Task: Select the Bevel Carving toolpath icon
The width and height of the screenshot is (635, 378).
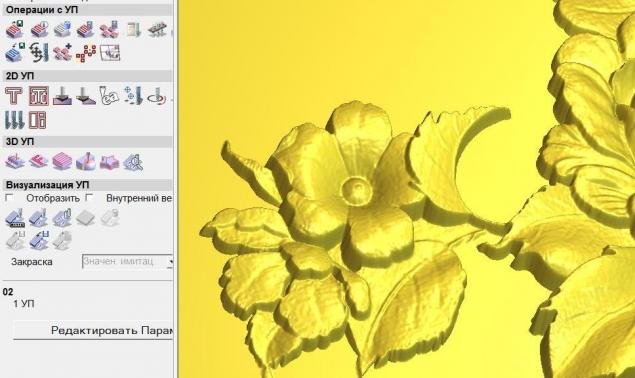Action: click(86, 96)
